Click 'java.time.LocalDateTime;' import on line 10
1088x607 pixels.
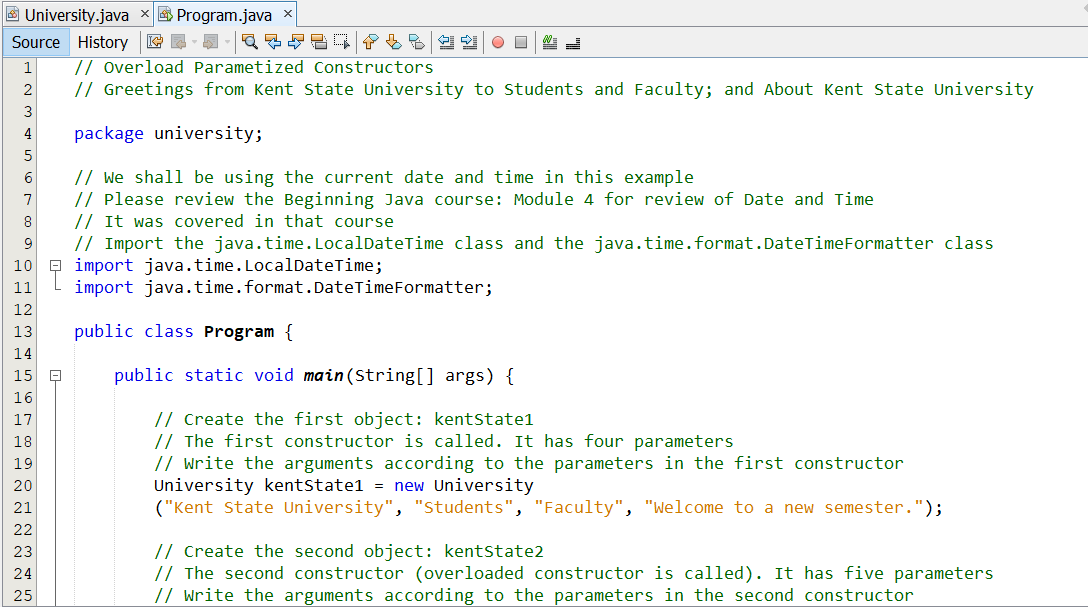click(x=264, y=265)
